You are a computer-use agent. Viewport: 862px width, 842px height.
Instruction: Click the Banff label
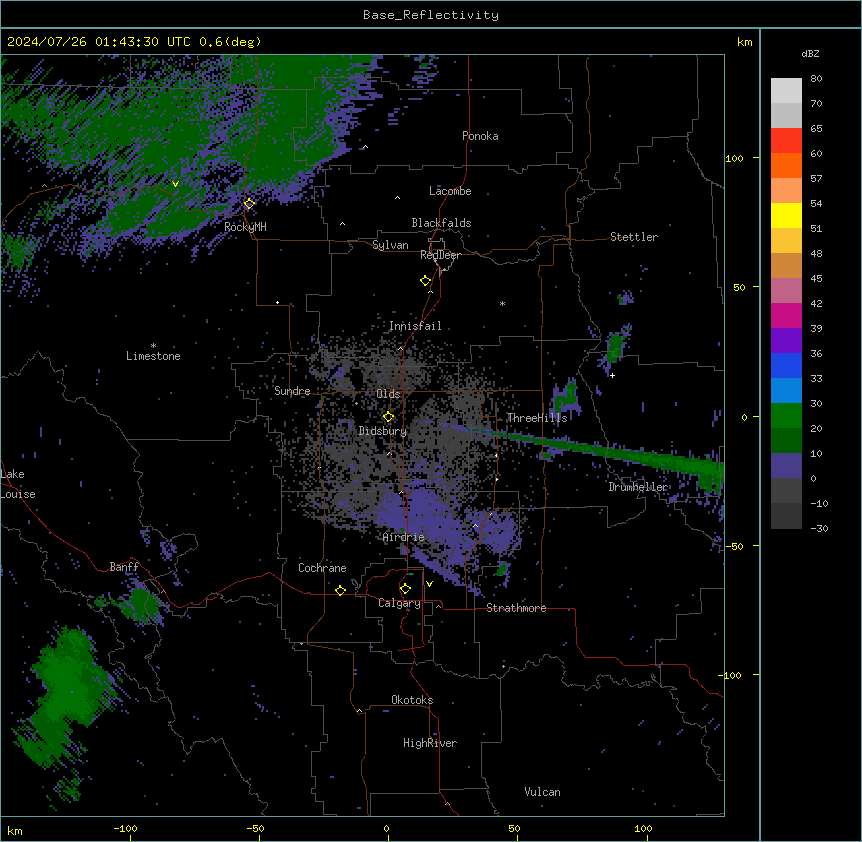click(x=124, y=567)
